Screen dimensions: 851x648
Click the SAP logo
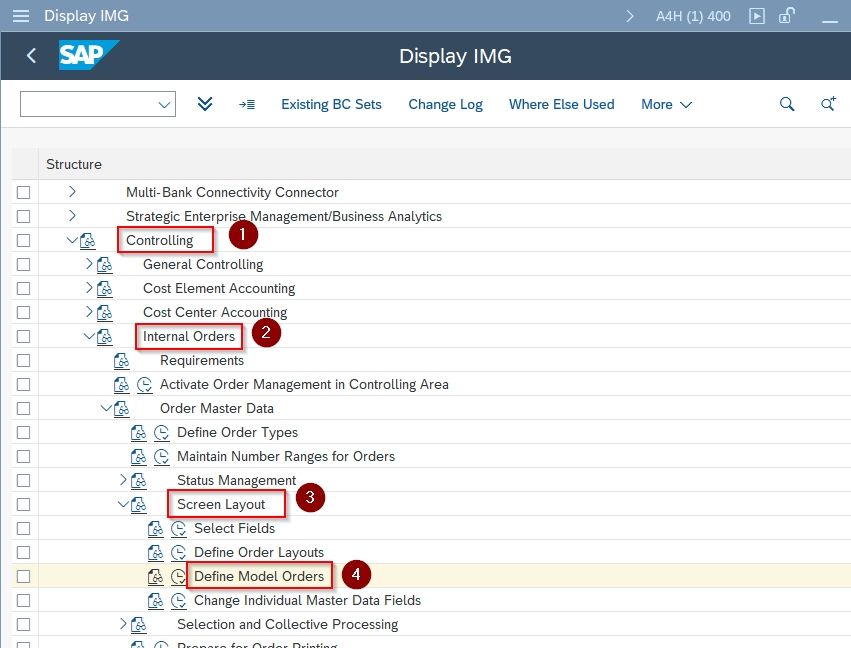88,55
